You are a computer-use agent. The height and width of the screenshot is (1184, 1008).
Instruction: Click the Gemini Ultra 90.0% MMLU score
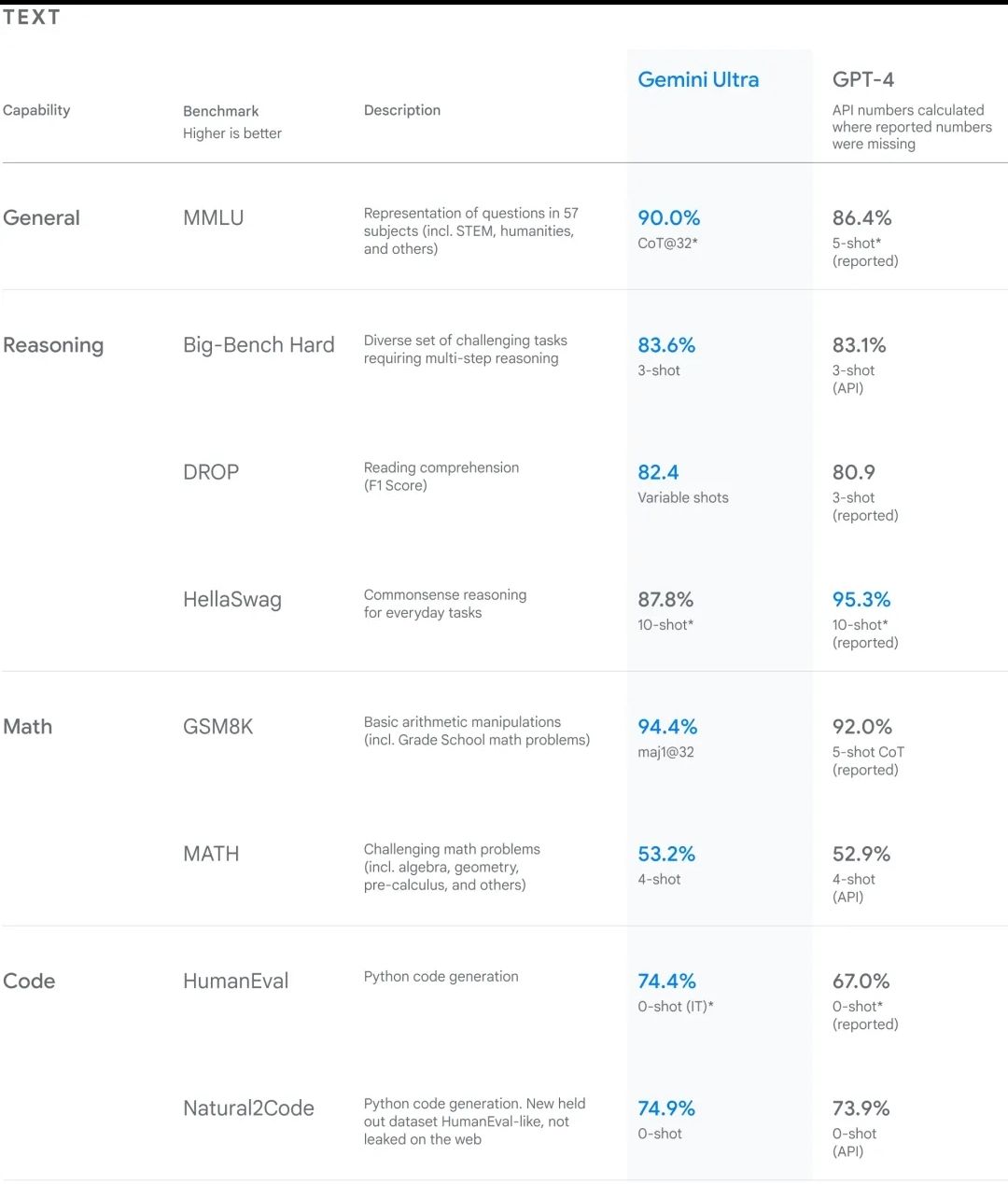(668, 218)
